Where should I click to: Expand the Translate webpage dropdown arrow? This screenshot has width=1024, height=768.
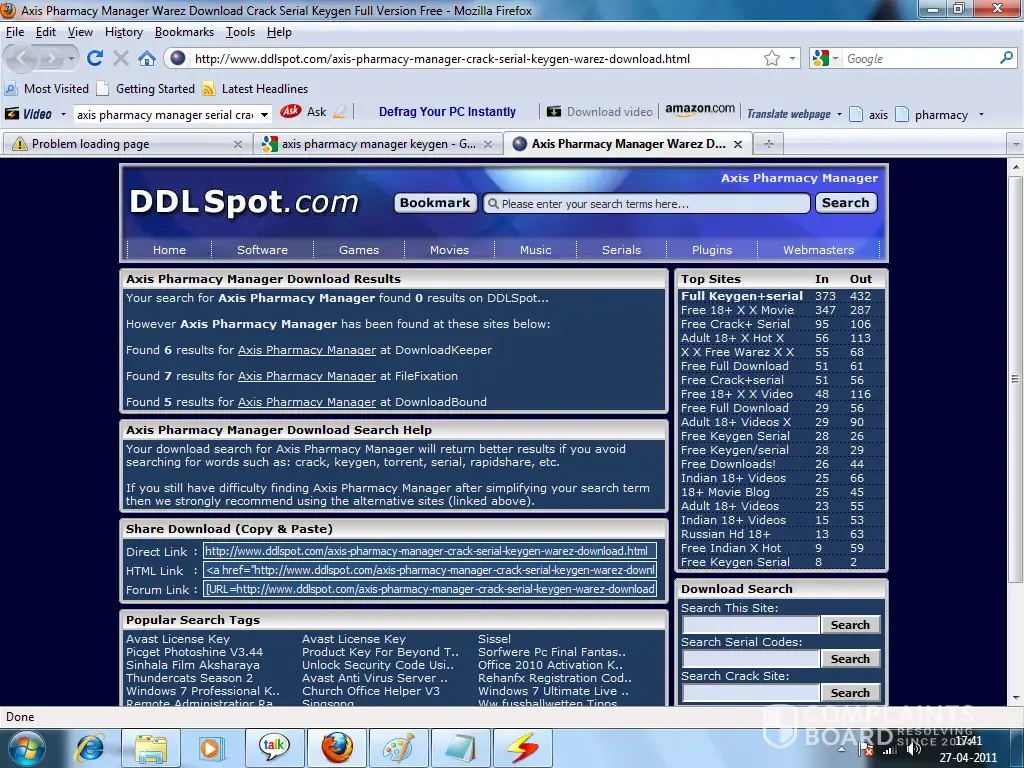[839, 114]
